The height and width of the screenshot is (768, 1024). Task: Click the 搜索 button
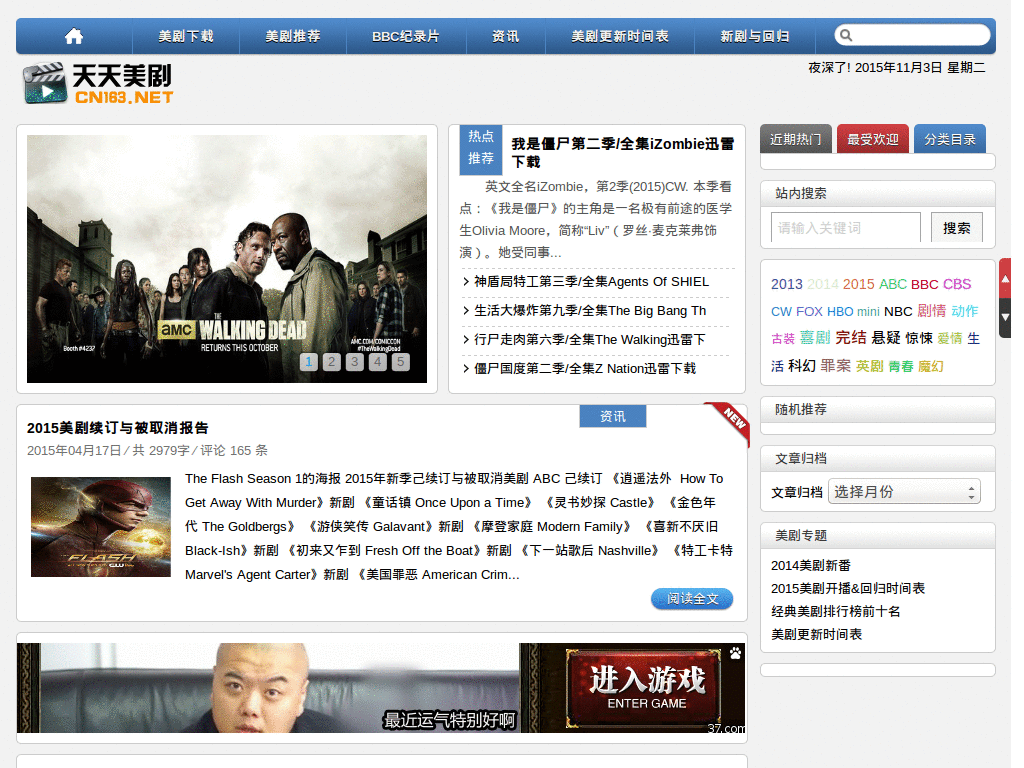957,228
